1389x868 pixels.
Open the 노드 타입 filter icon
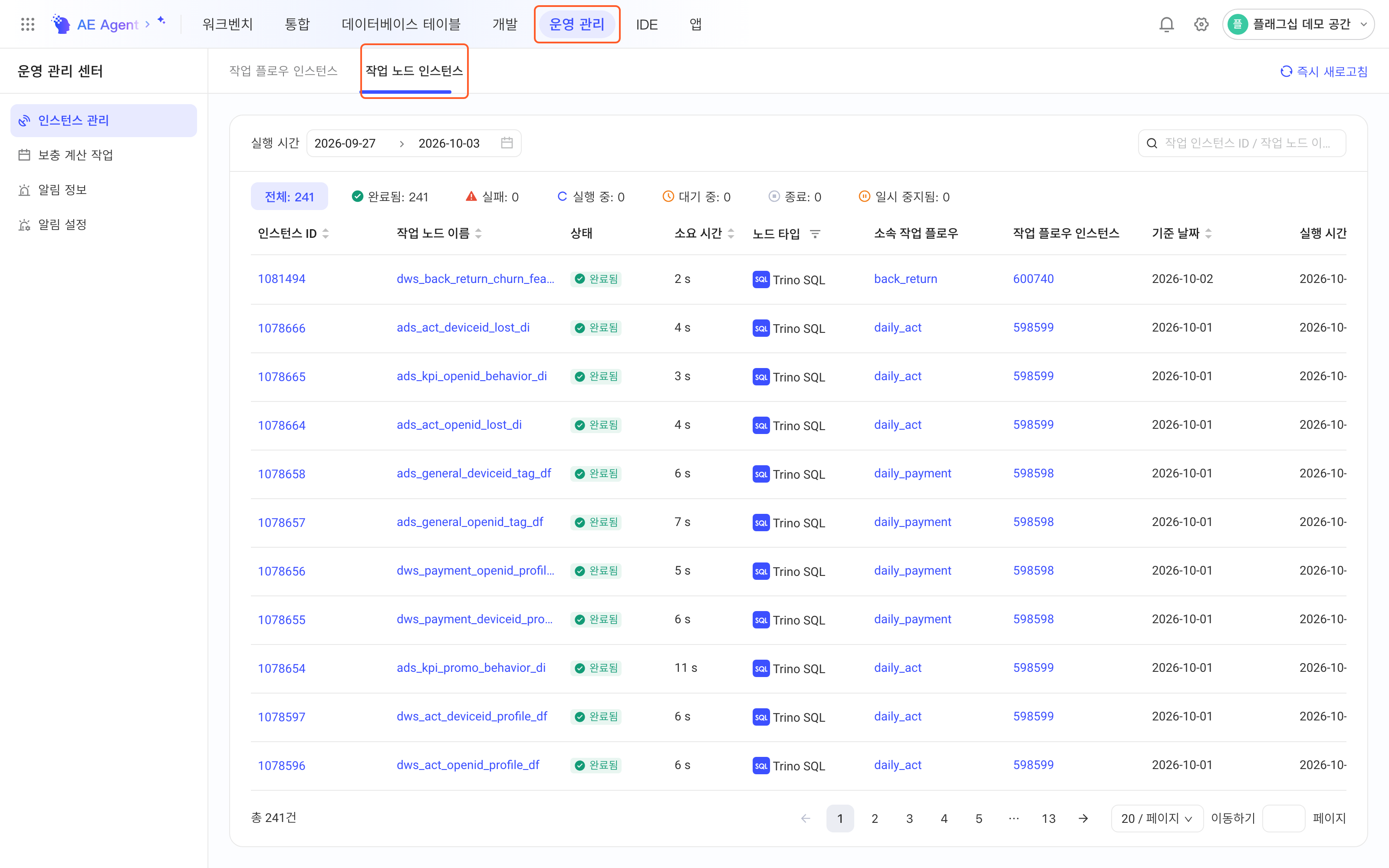pos(815,233)
